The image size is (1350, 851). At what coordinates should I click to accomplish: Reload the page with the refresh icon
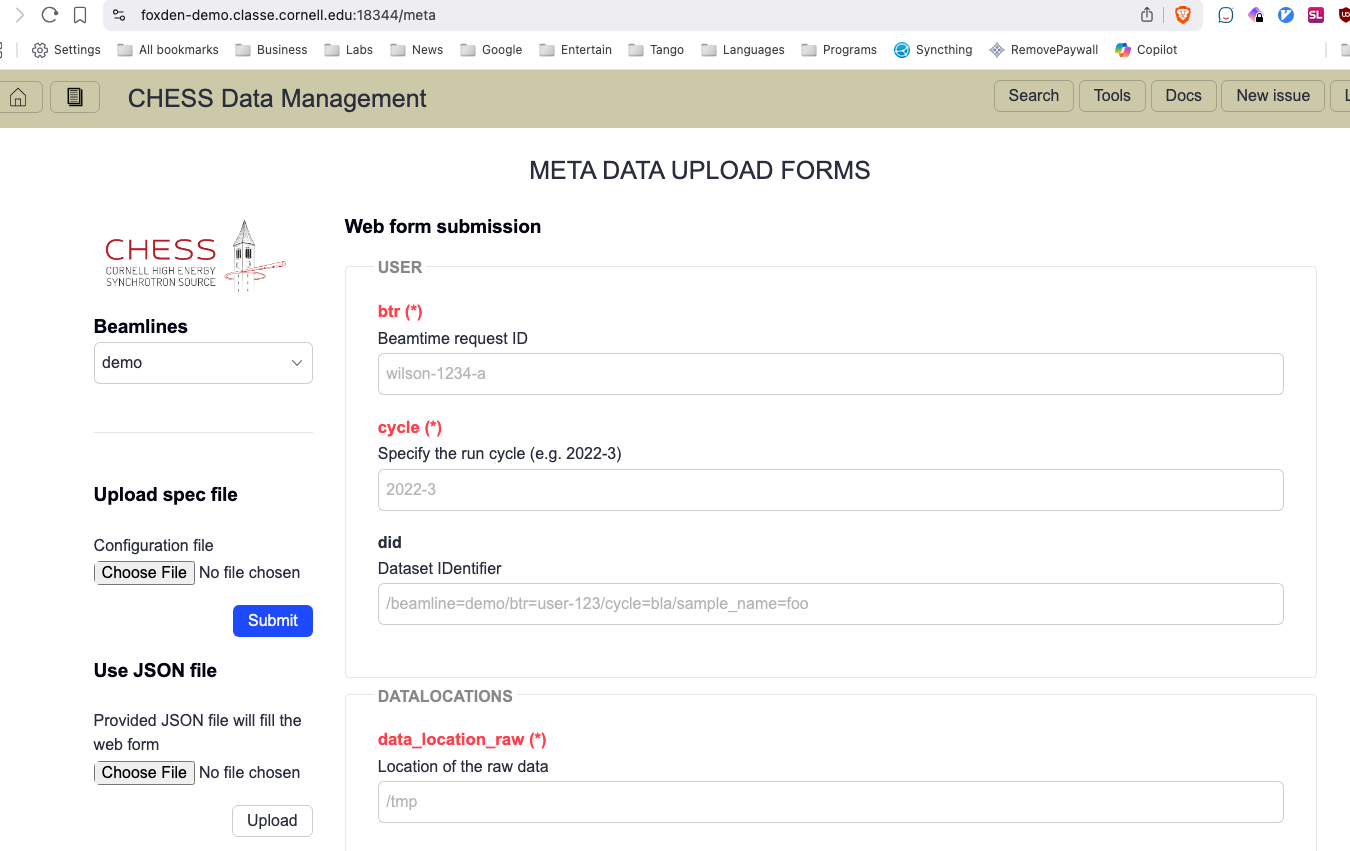50,15
